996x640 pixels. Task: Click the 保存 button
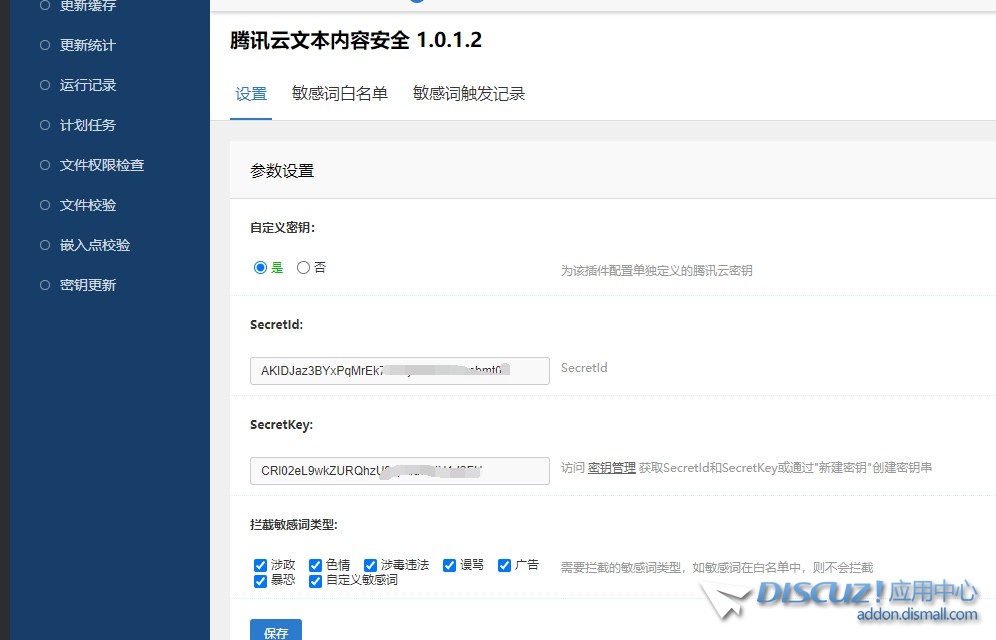pos(276,632)
